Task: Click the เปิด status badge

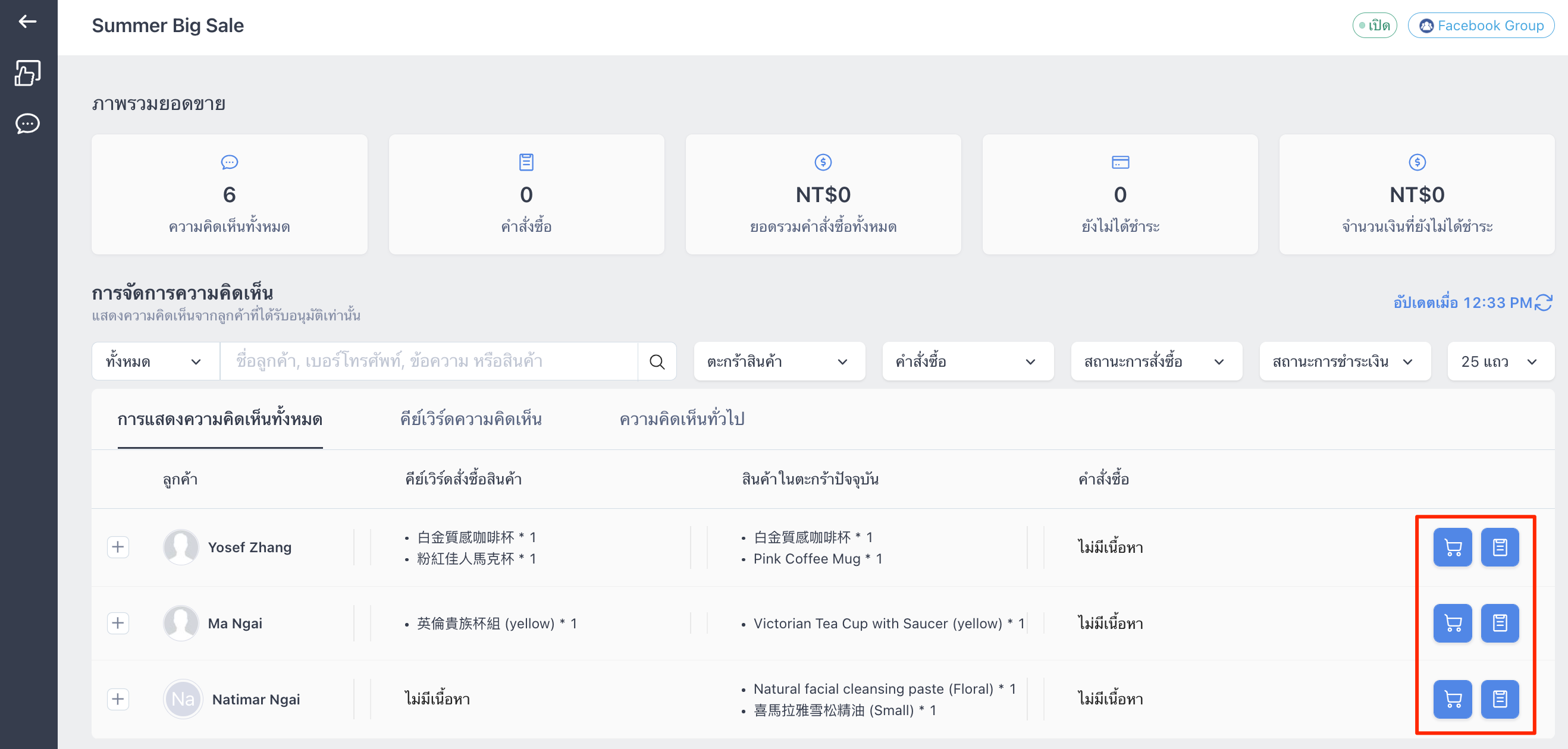Action: (x=1375, y=26)
